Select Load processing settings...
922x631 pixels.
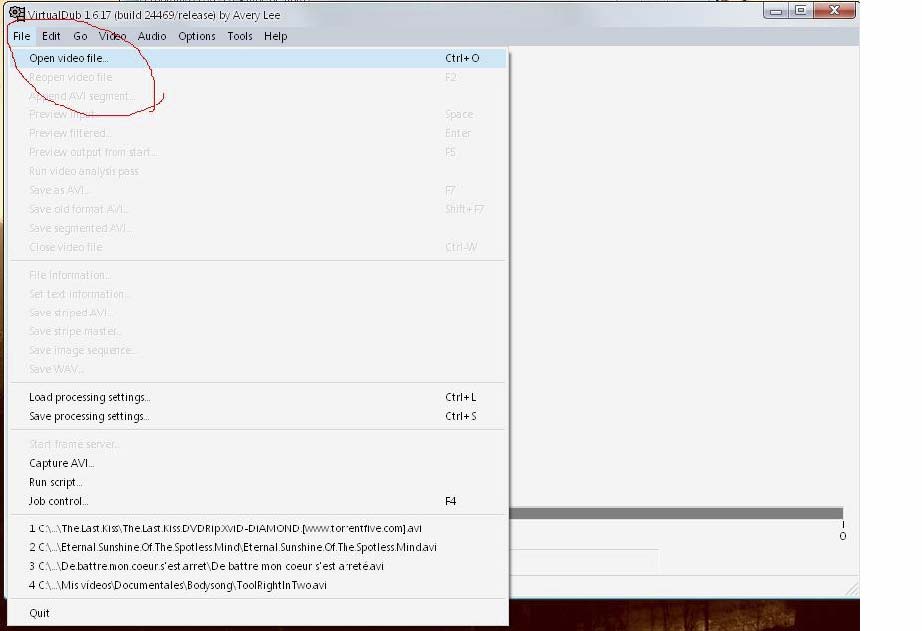(x=89, y=397)
